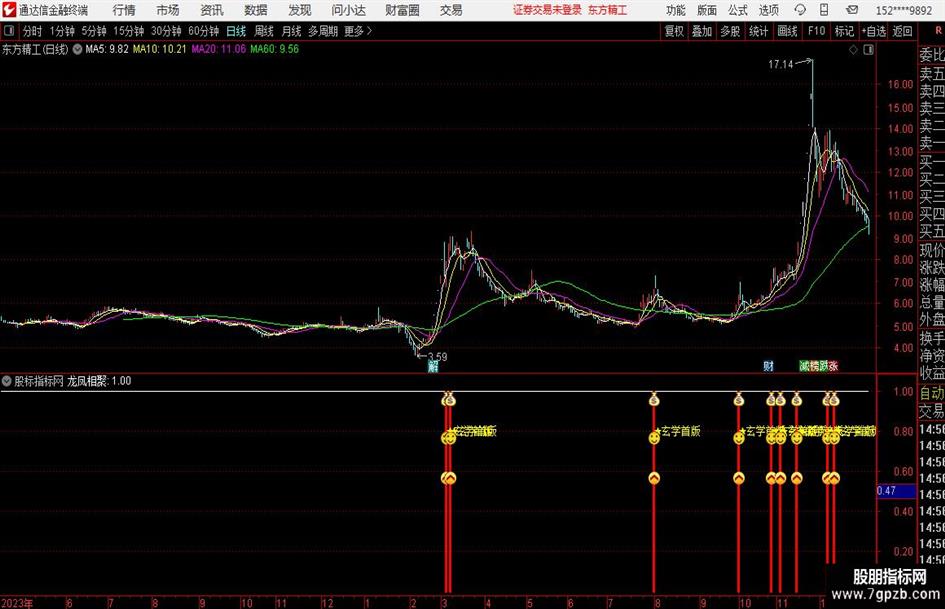Open the mail message icon

(852, 10)
